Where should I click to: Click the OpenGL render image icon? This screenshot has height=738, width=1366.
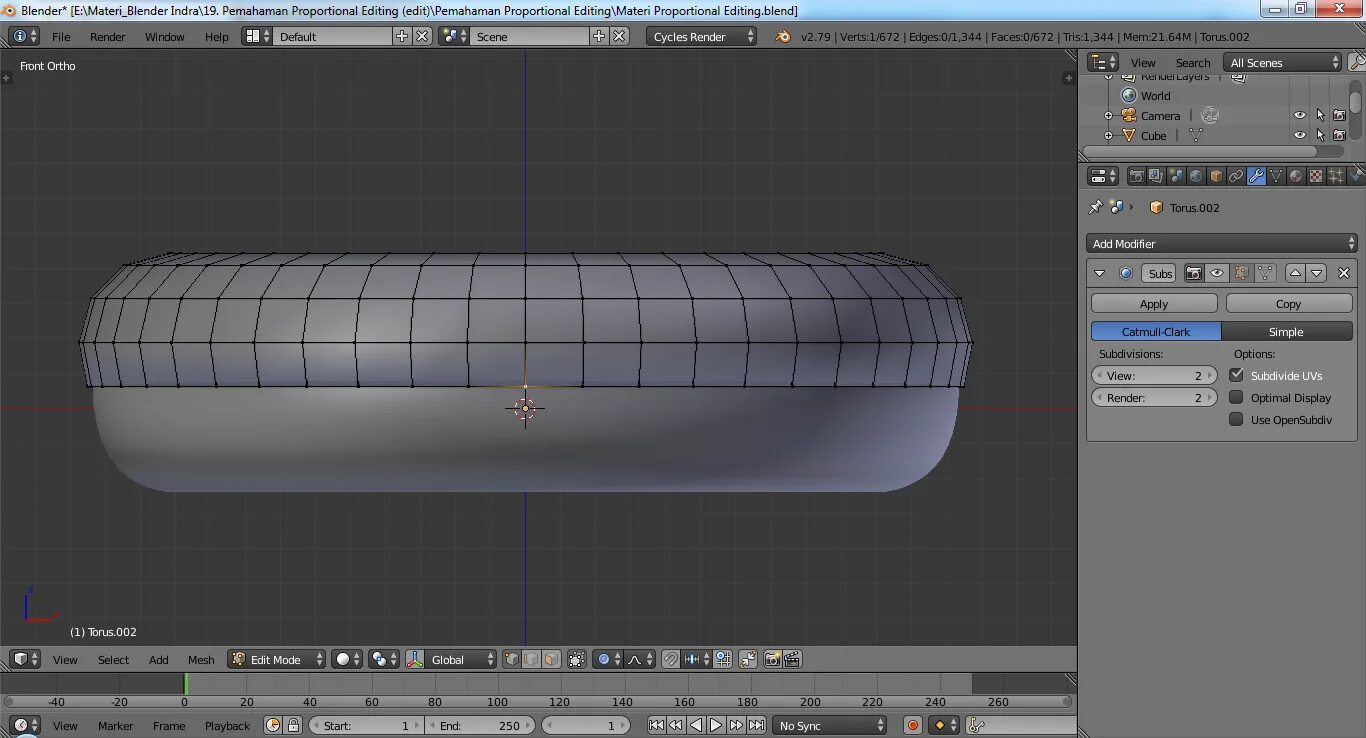pyautogui.click(x=772, y=659)
